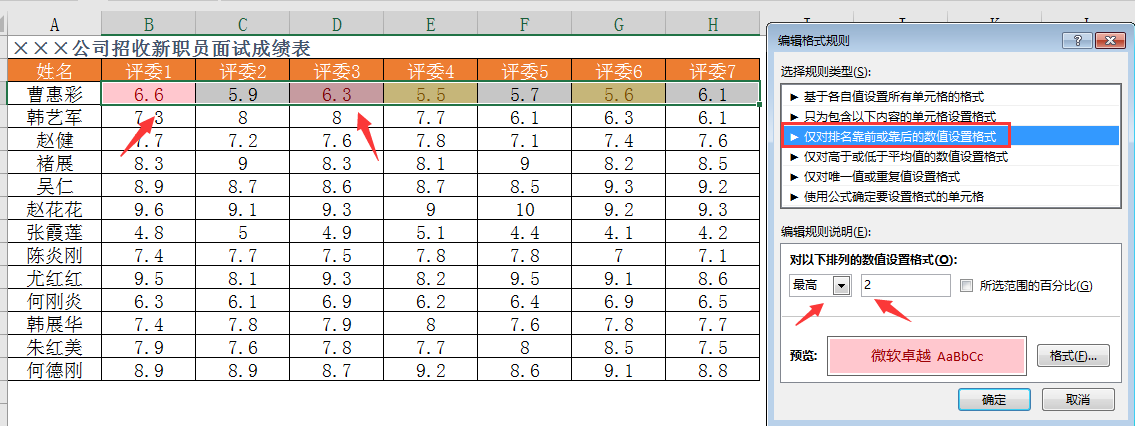Click the 评委5 header cell
Image resolution: width=1135 pixels, height=426 pixels.
525,71
